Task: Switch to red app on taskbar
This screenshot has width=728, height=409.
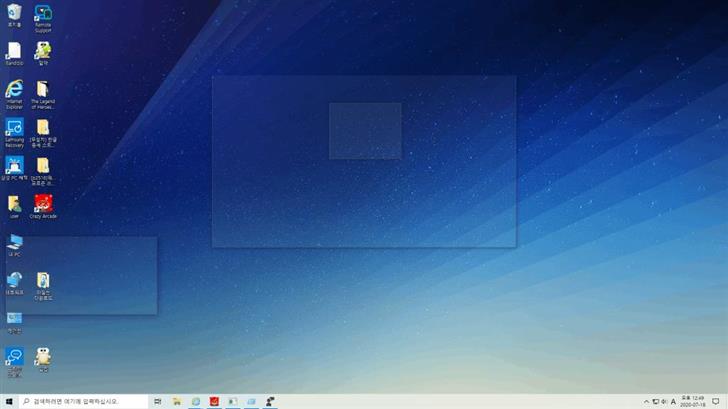Action: coord(214,402)
